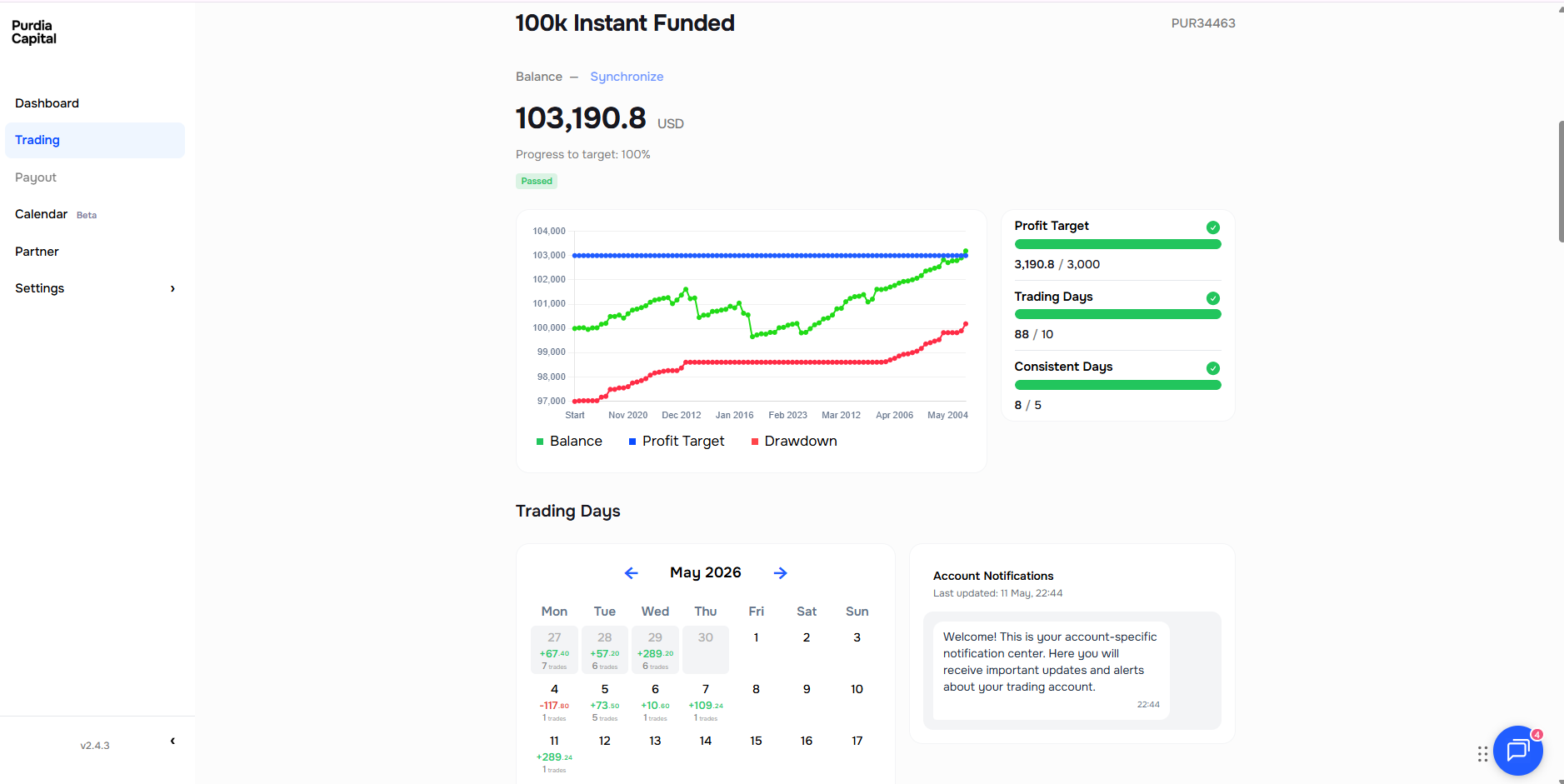1564x784 pixels.
Task: Select April 30 calendar day
Action: [x=706, y=650]
